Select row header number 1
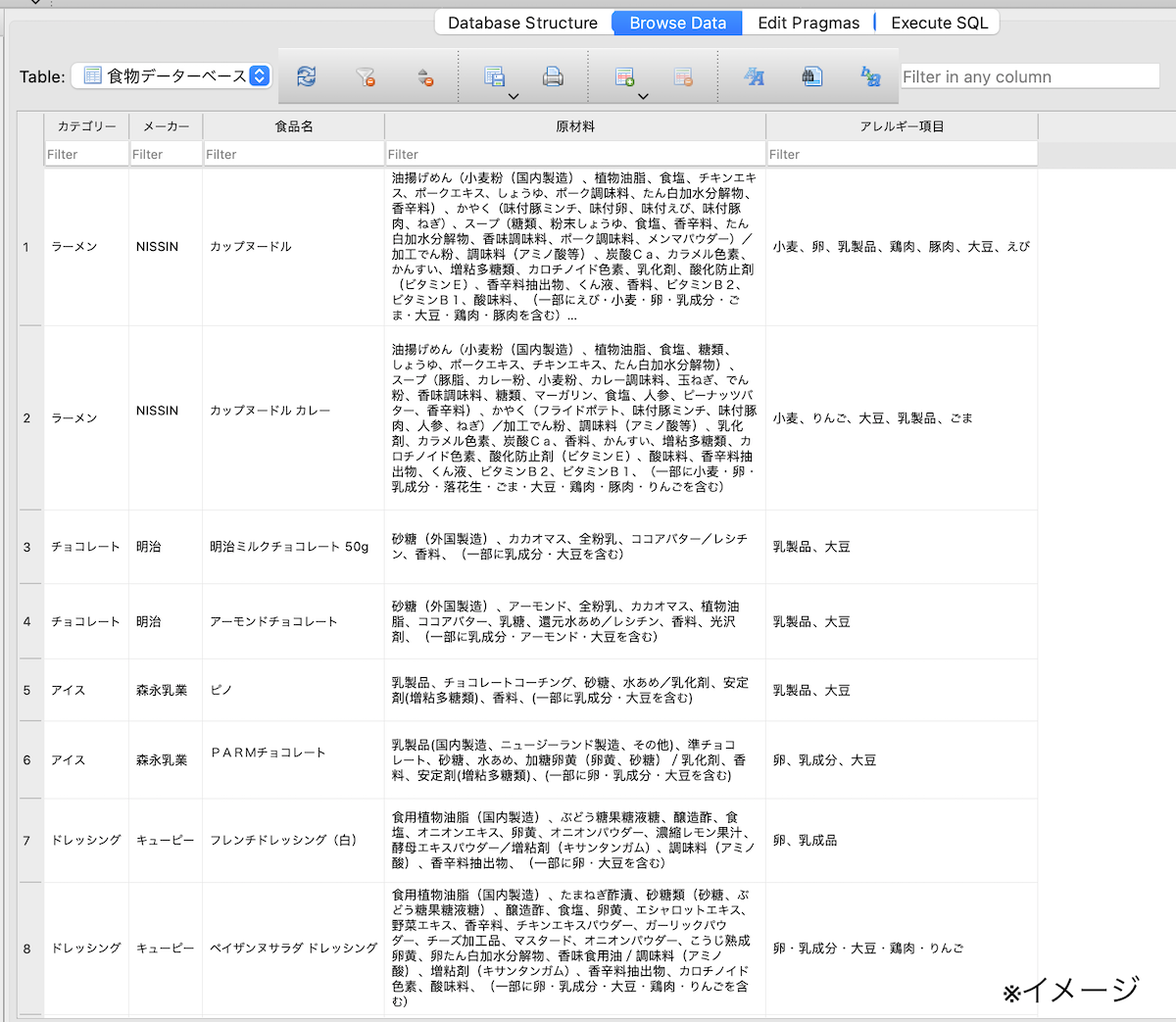1176x1022 pixels. tap(29, 247)
